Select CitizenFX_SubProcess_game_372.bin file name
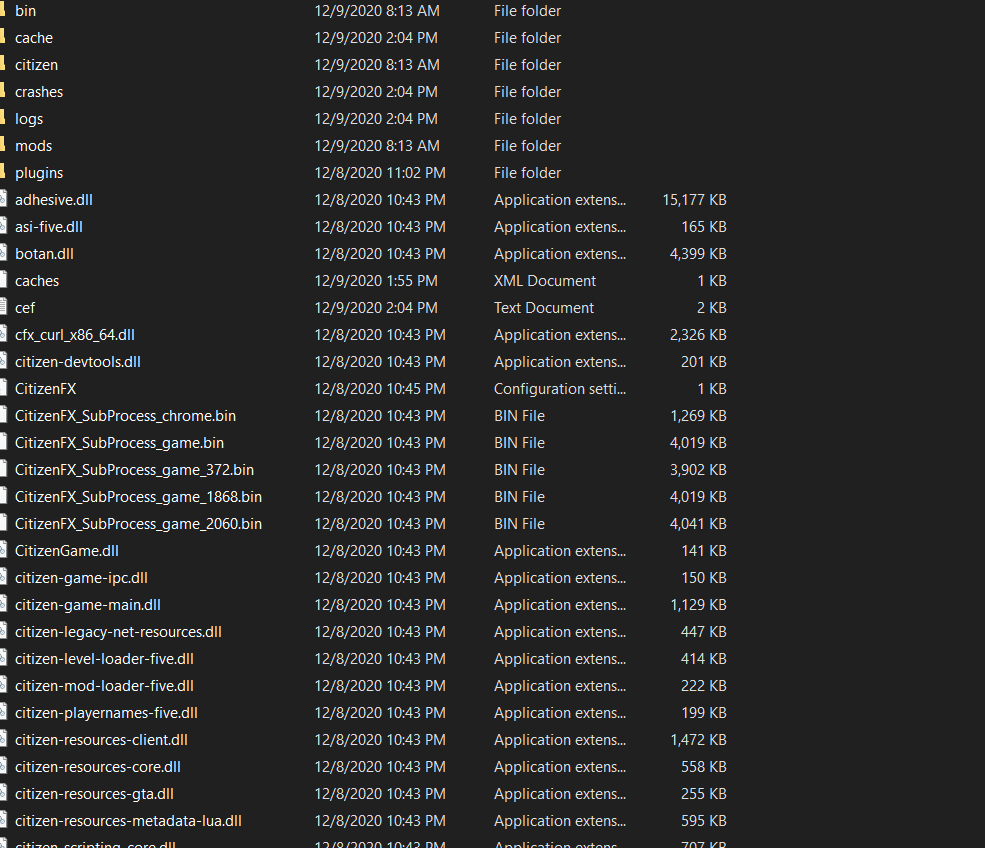 click(x=134, y=470)
